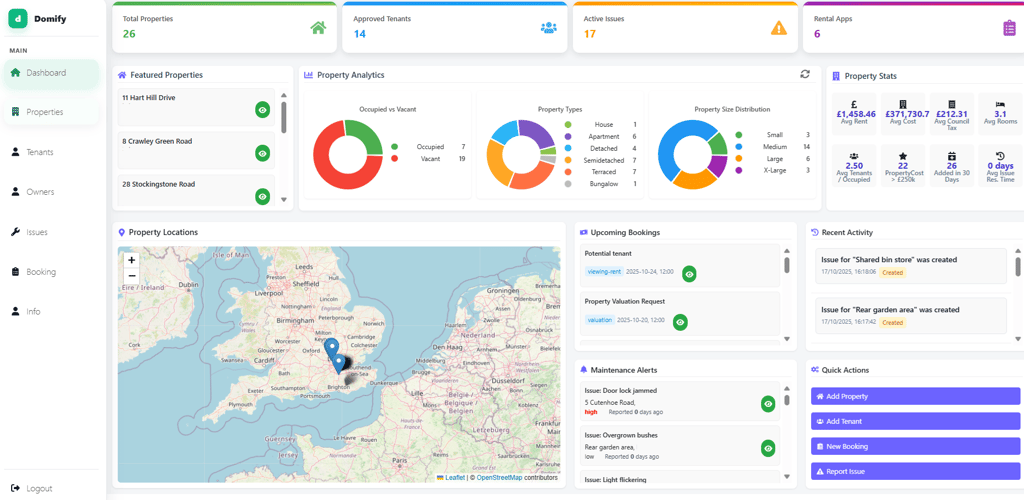This screenshot has width=1024, height=500.
Task: Click the Avg Tenants / Occupied stat tile
Action: 856,166
